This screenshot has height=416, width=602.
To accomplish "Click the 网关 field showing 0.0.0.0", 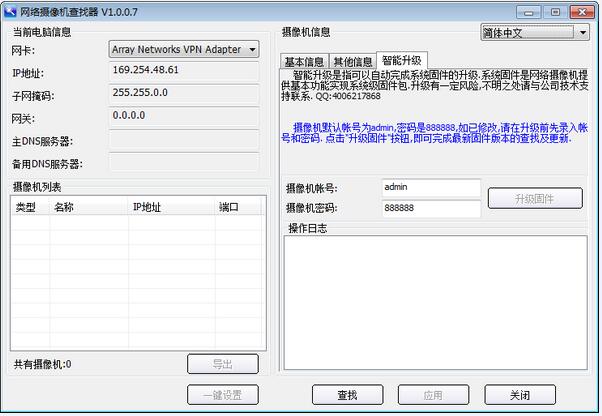I will click(x=184, y=117).
